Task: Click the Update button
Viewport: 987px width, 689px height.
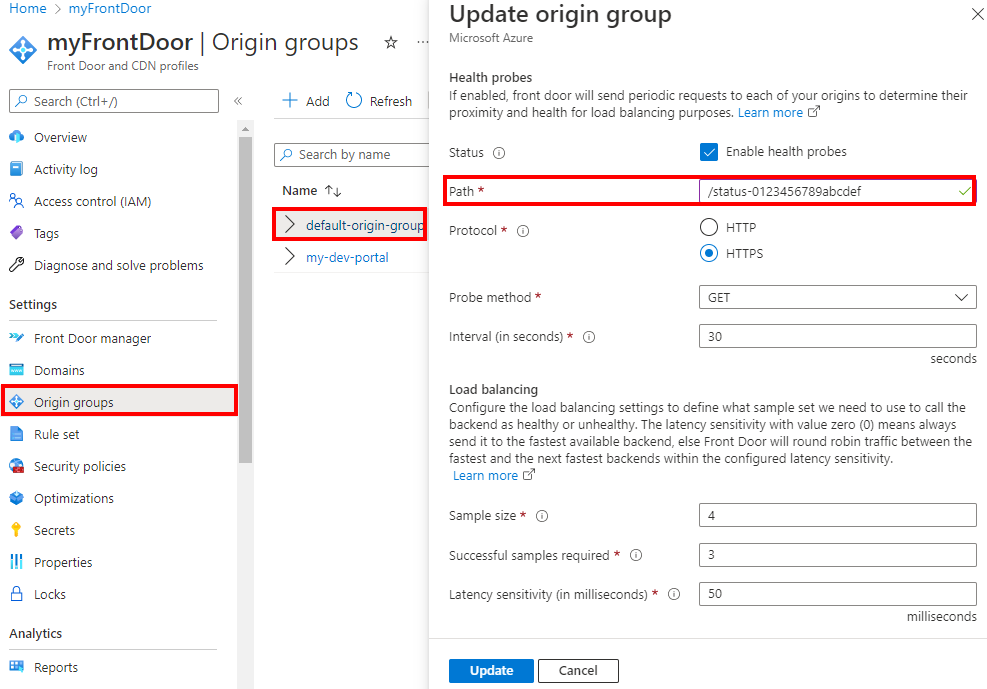Action: [491, 670]
